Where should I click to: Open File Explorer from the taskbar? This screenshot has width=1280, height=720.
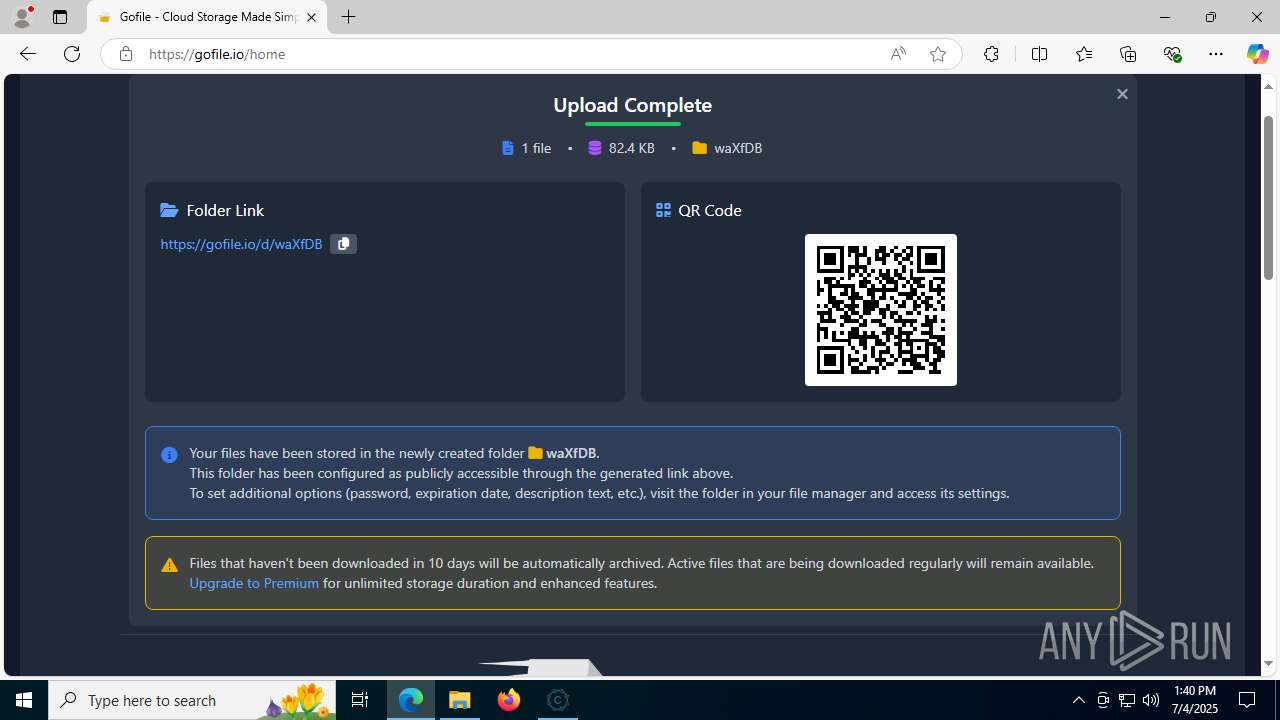[460, 700]
